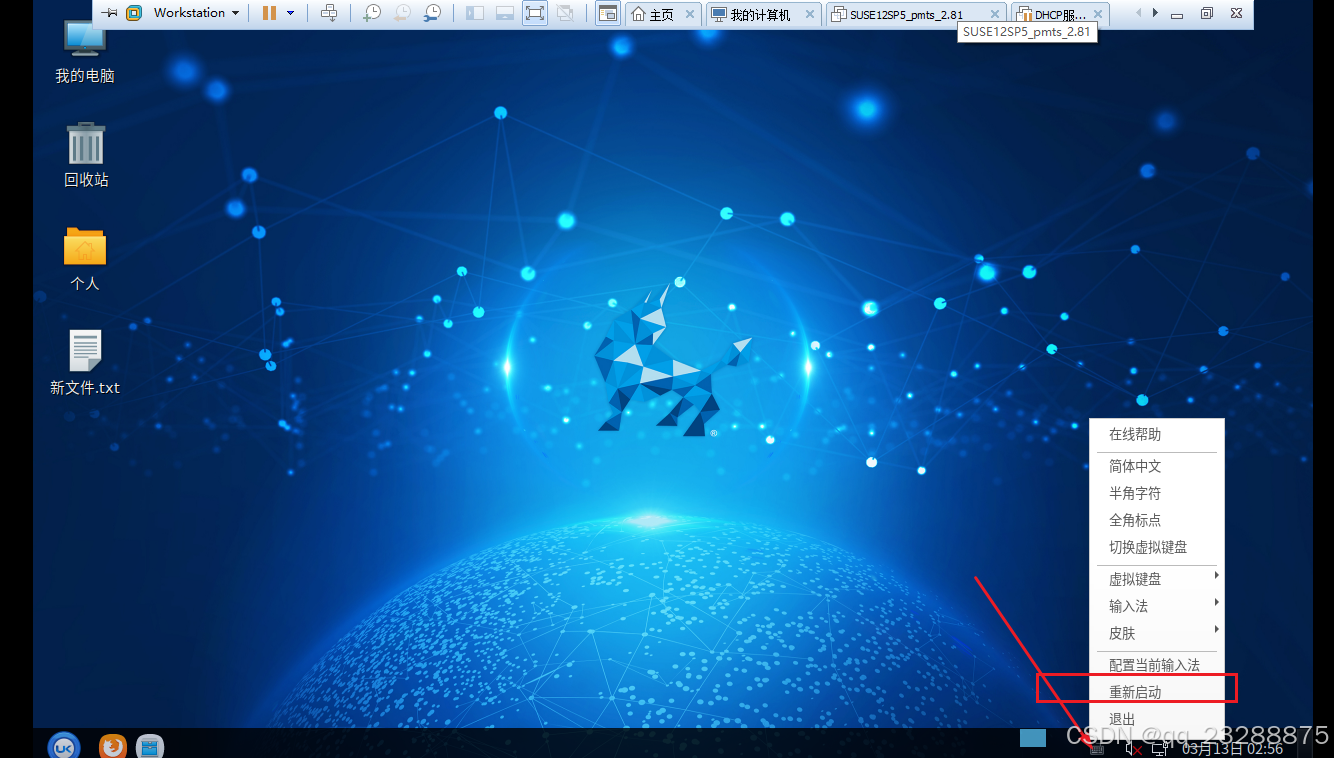Choose 在线帮助 from the context menu
Image resolution: width=1334 pixels, height=758 pixels.
(1135, 435)
